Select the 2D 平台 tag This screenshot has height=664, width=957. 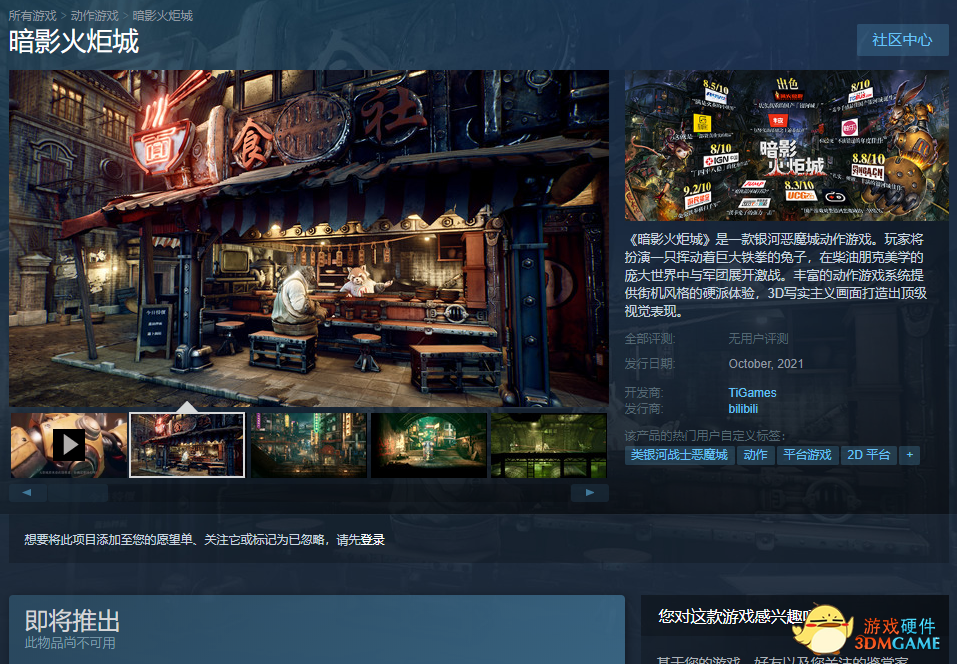pos(869,455)
